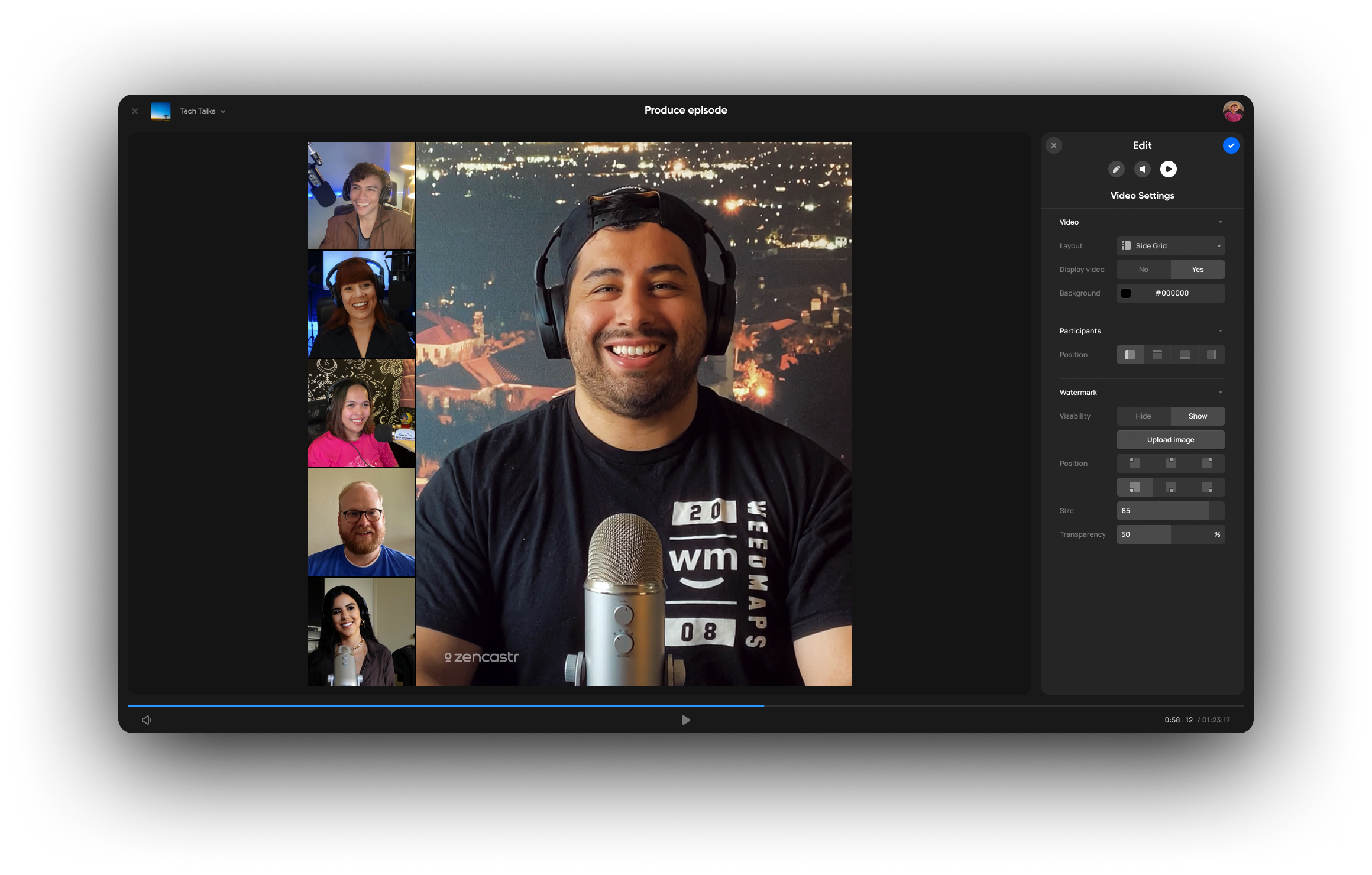Set participants position to top
Image resolution: width=1372 pixels, height=875 pixels.
coord(1157,355)
